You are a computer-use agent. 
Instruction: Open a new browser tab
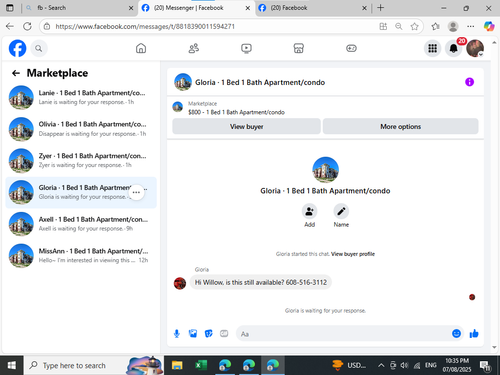coord(380,8)
